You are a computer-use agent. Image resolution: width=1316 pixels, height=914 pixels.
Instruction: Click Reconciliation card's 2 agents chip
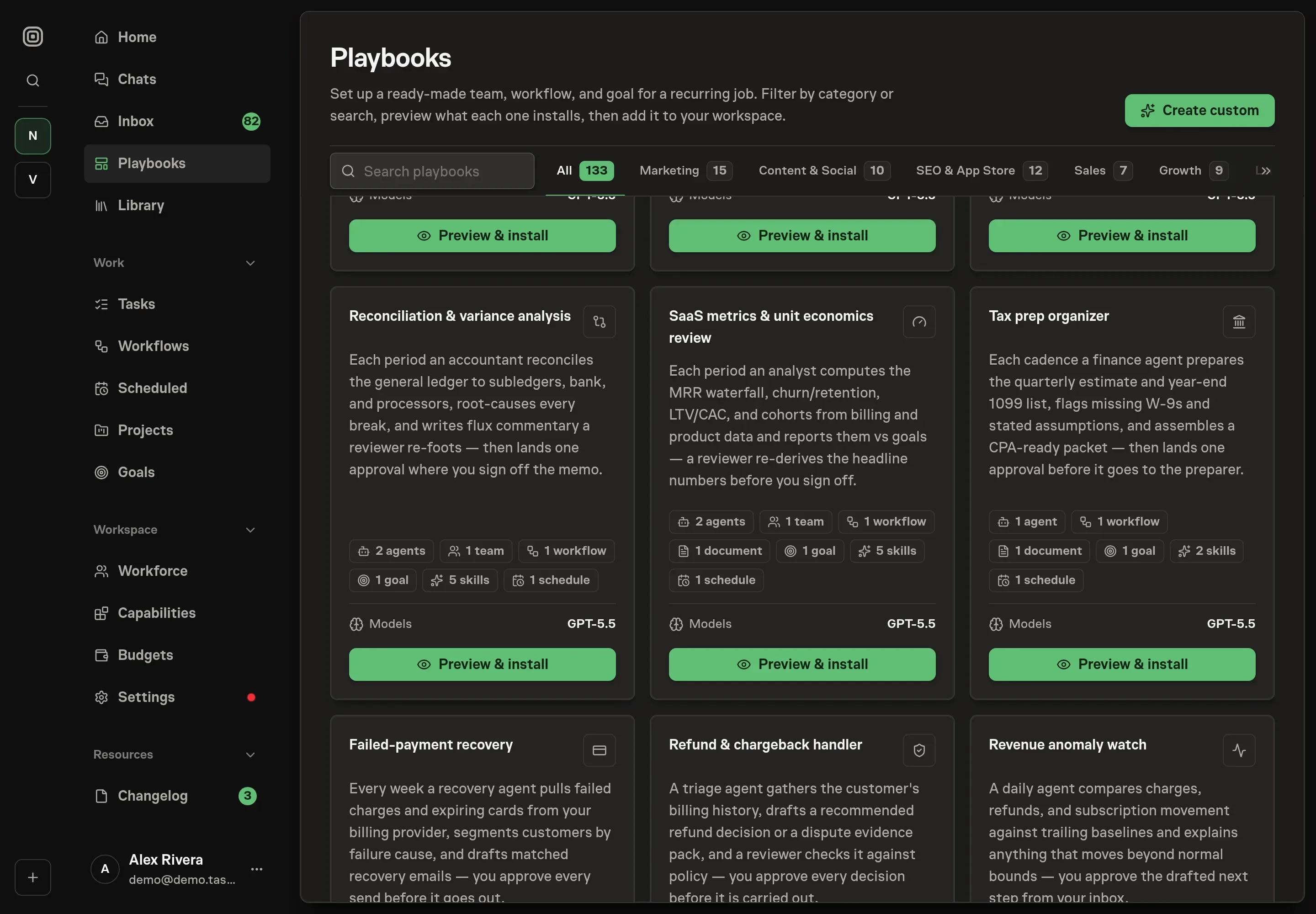391,551
